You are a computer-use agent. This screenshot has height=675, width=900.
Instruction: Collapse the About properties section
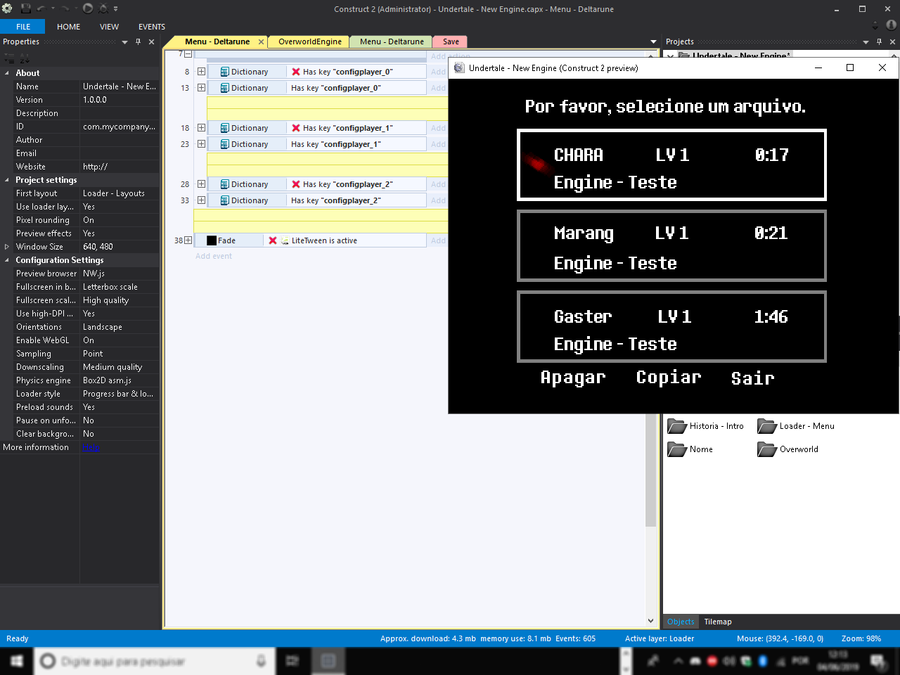pos(7,73)
